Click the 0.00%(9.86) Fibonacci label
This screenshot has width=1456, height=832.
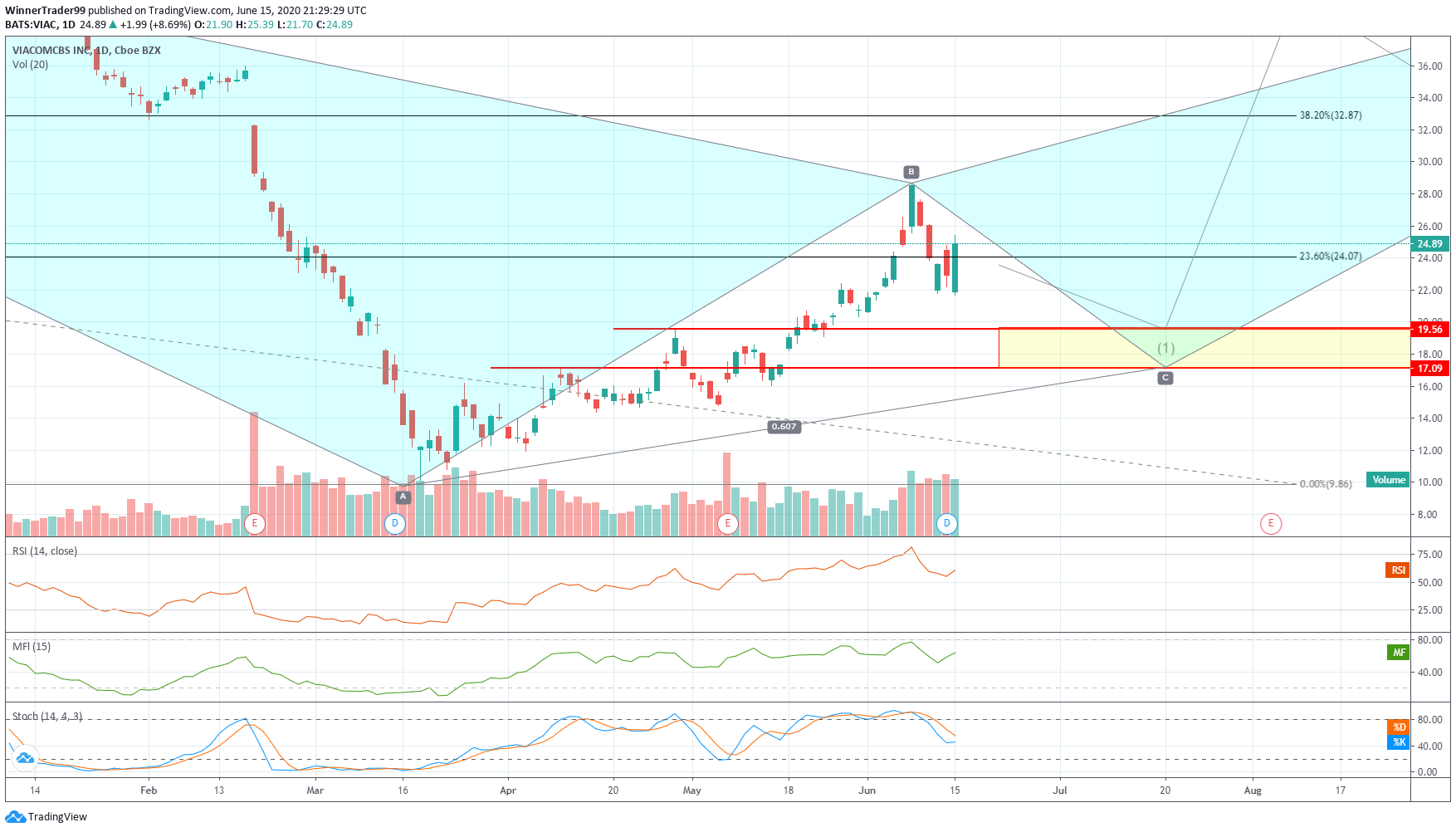point(1326,484)
